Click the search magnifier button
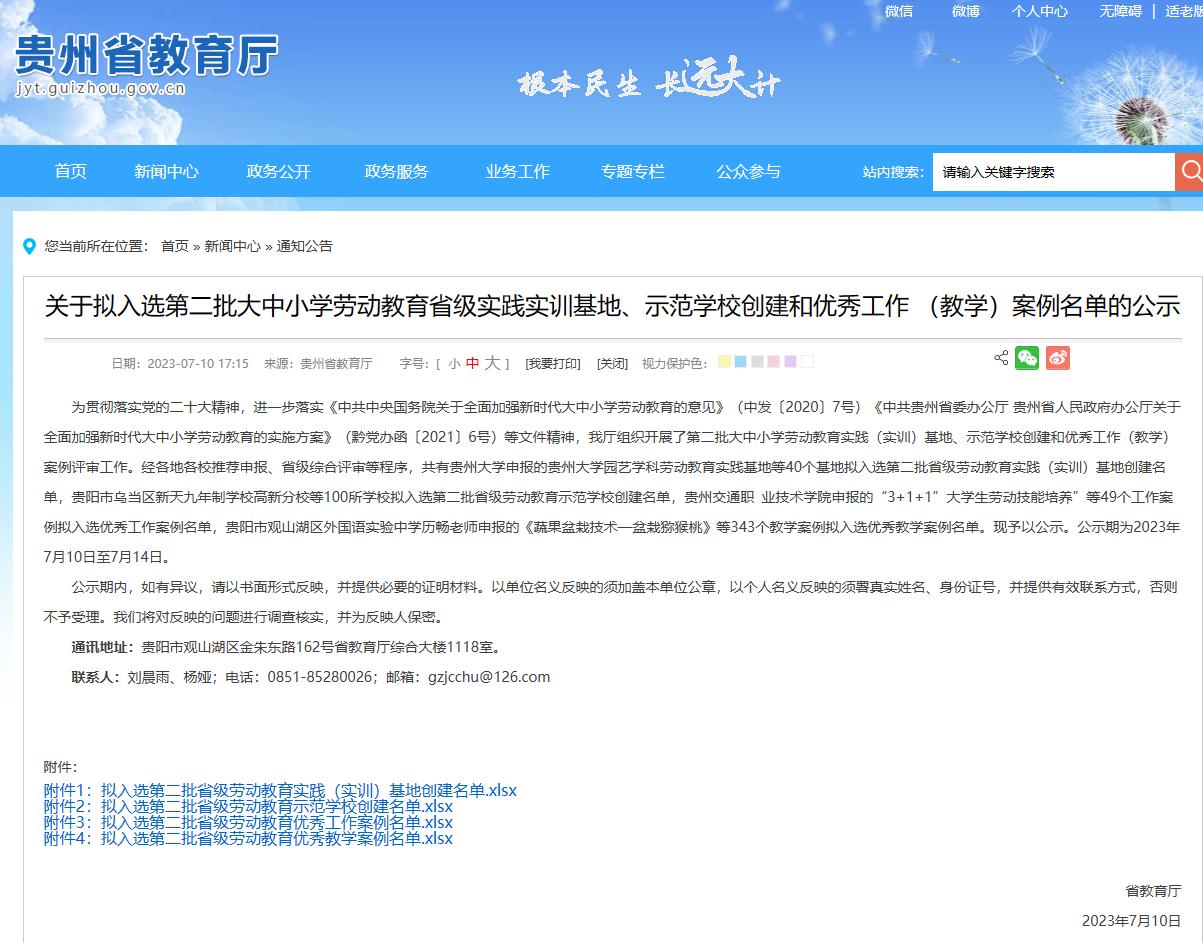The height and width of the screenshot is (943, 1203). tap(1189, 172)
